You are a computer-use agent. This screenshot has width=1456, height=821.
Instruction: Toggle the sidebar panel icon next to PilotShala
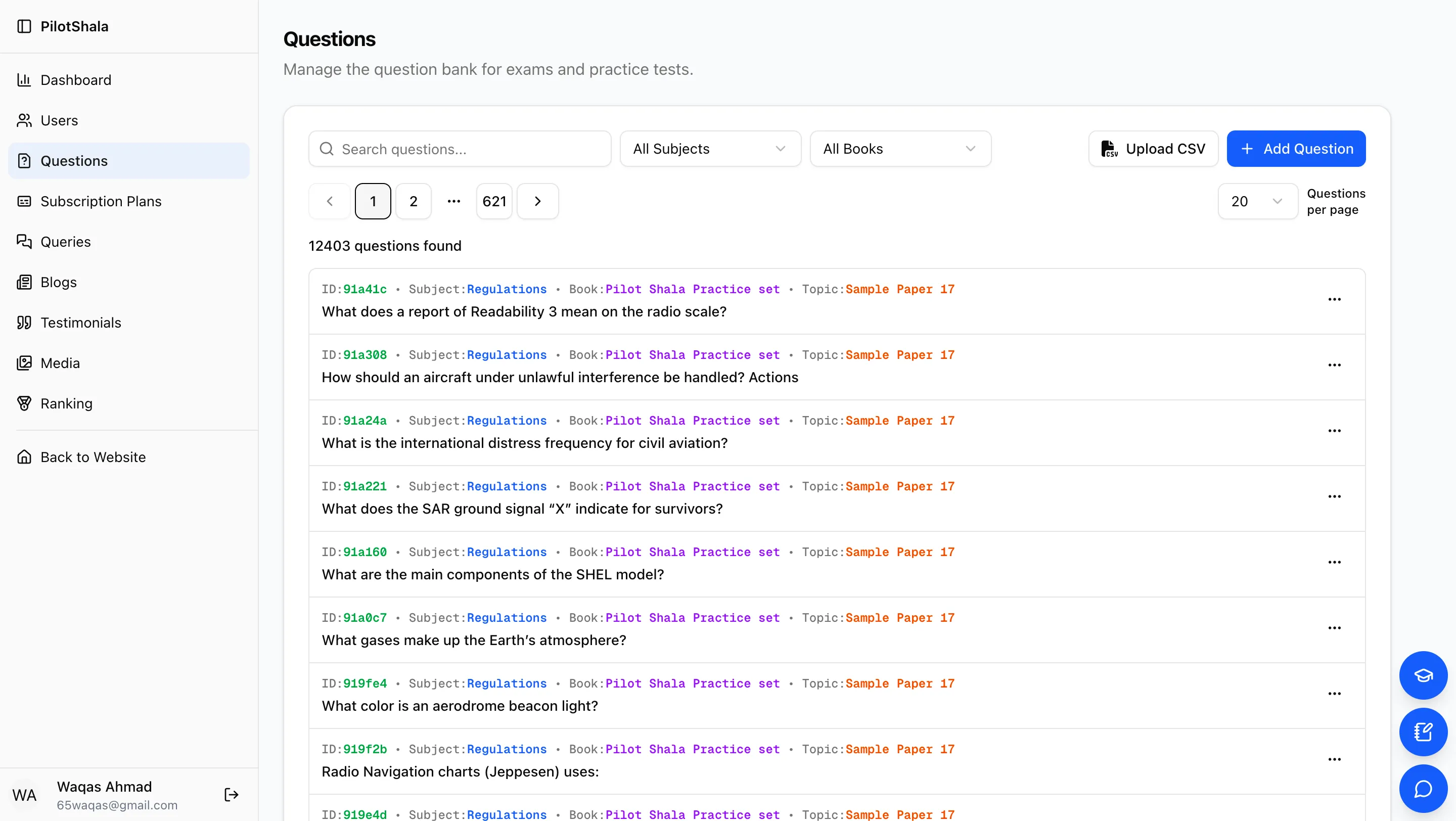click(x=24, y=27)
